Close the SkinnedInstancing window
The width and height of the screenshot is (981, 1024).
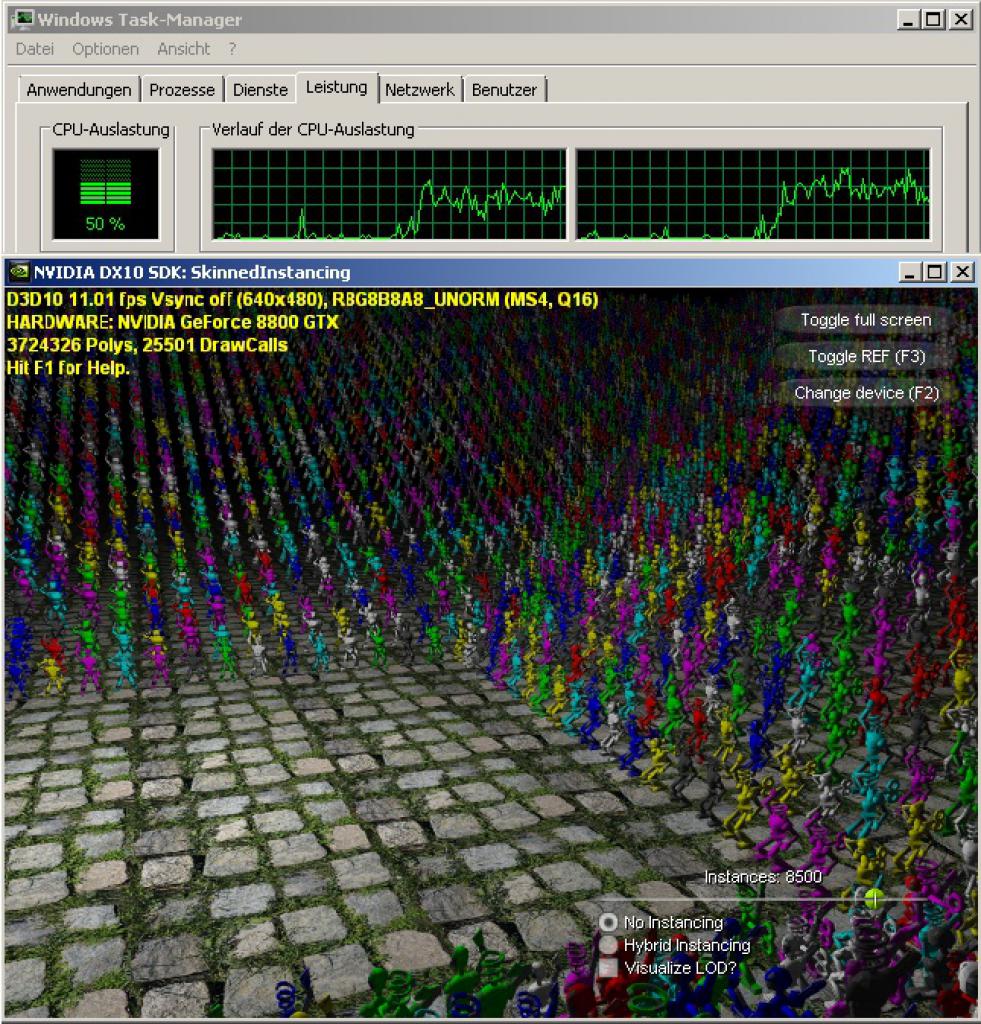coord(963,272)
